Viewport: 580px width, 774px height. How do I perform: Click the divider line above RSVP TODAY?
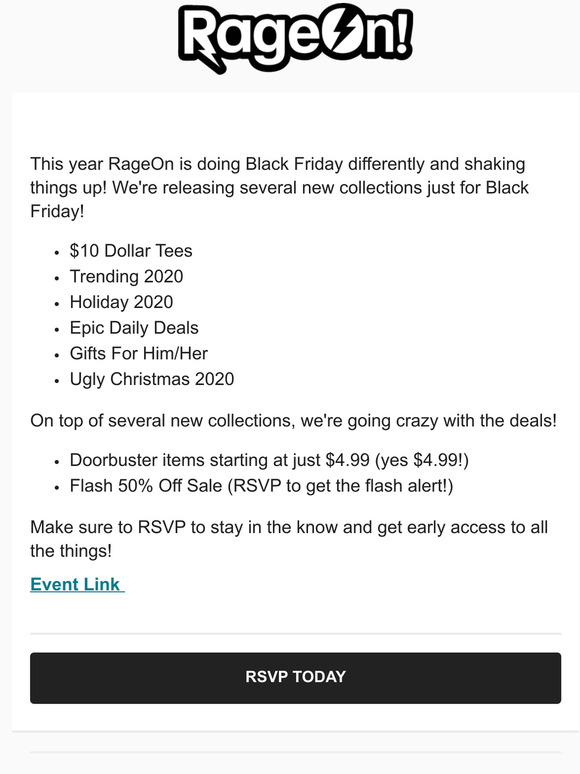[295, 633]
